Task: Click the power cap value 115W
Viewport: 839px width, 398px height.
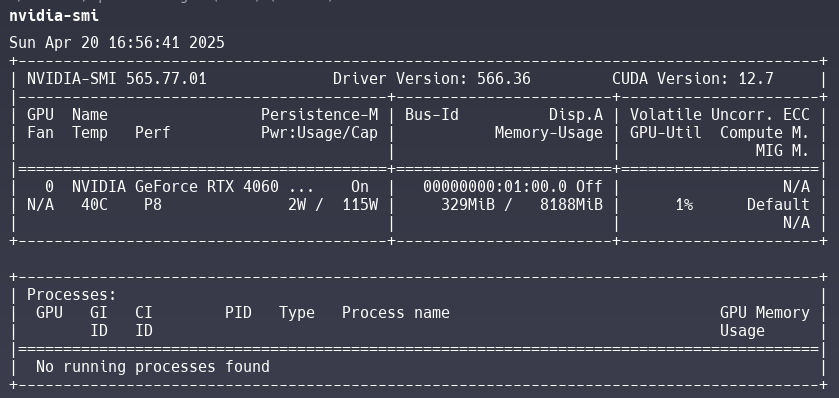Action: click(360, 205)
